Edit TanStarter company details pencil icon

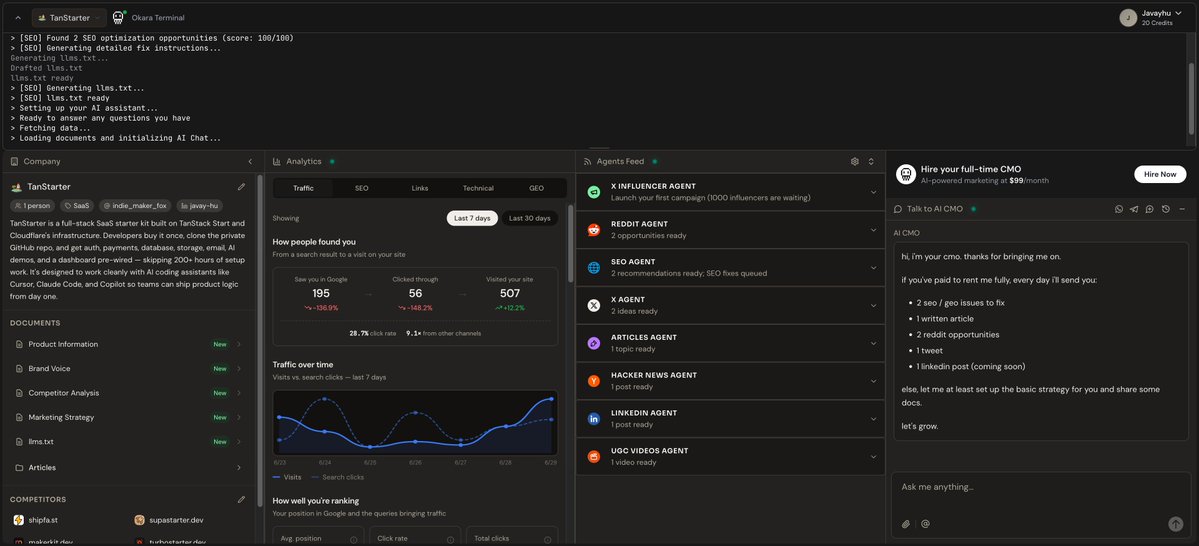coord(242,187)
